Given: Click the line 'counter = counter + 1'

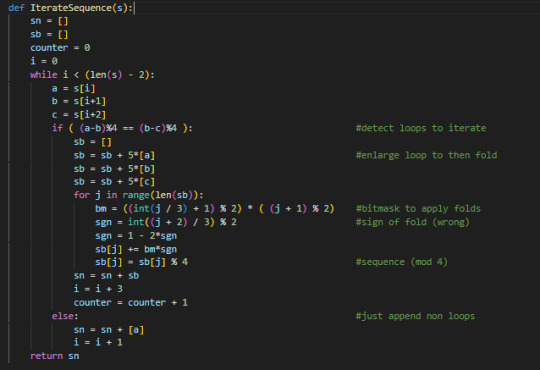Looking at the screenshot, I should [x=130, y=302].
